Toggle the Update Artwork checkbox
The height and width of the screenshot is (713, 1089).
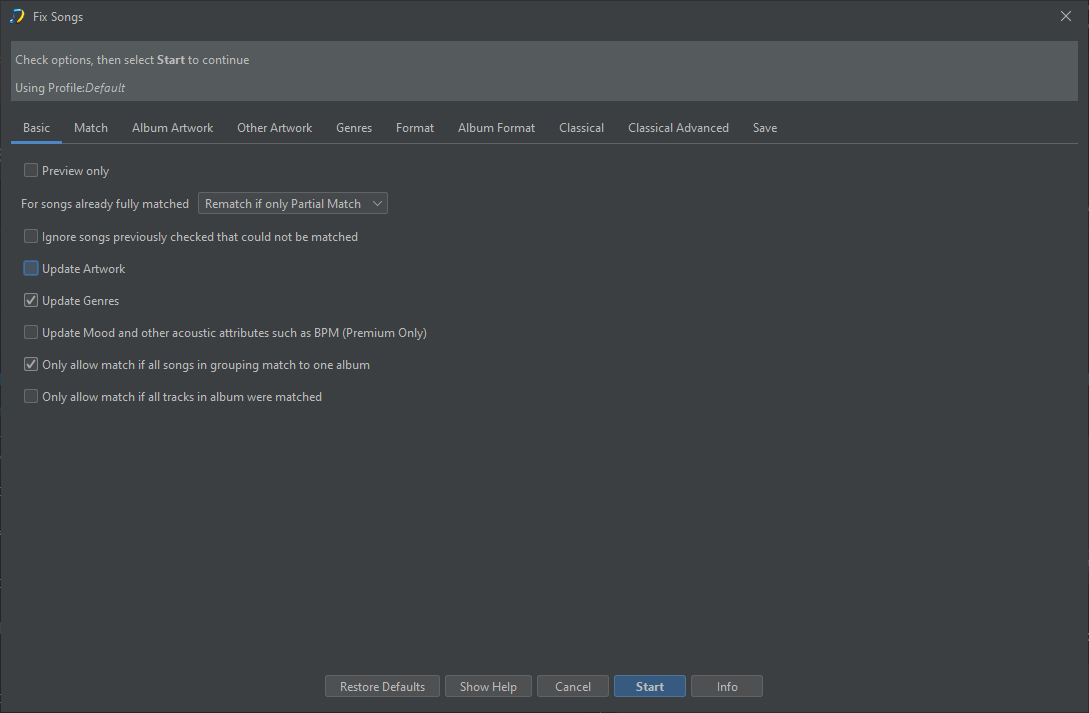(31, 269)
